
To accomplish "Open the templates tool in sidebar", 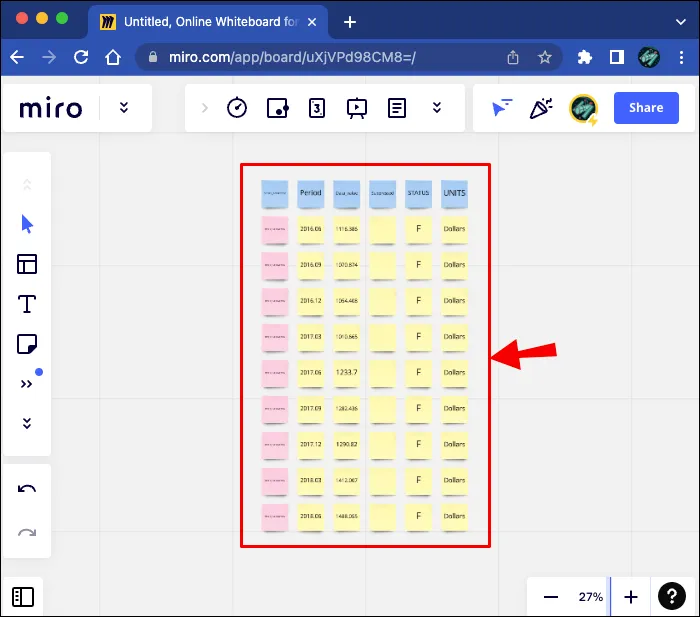I will pyautogui.click(x=27, y=264).
